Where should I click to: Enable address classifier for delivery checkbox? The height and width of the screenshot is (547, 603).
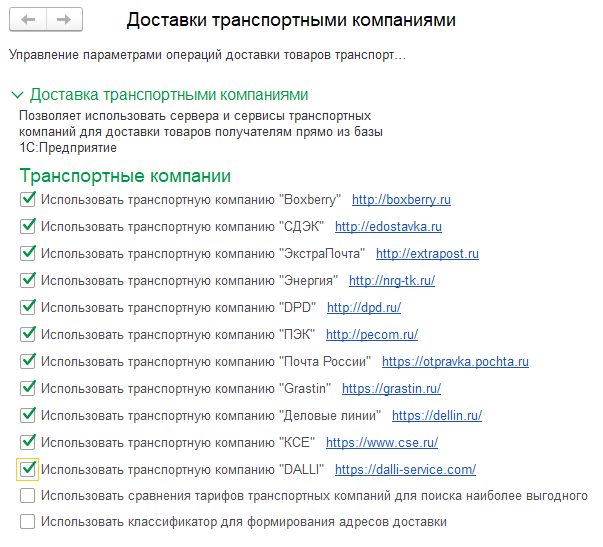coord(28,522)
